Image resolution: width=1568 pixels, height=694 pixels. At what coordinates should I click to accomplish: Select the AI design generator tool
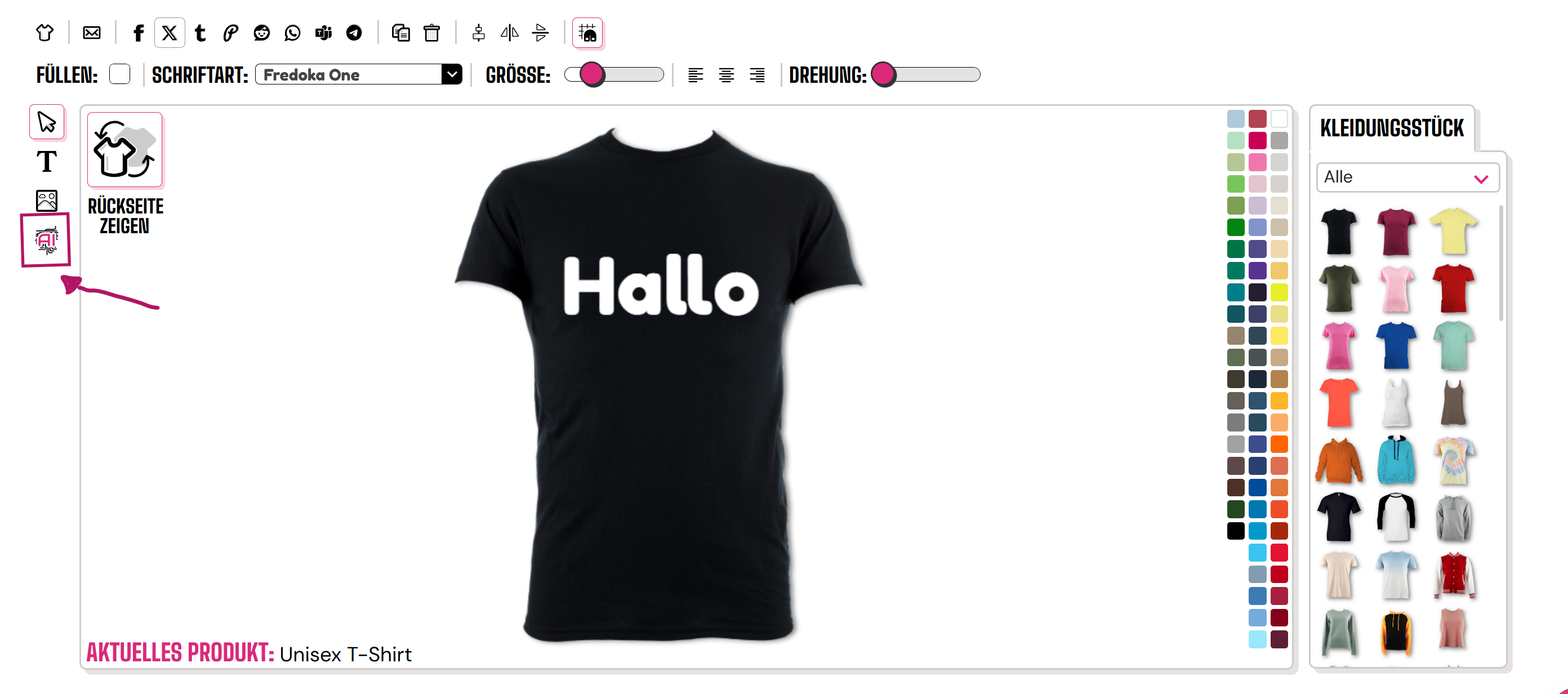pos(46,240)
